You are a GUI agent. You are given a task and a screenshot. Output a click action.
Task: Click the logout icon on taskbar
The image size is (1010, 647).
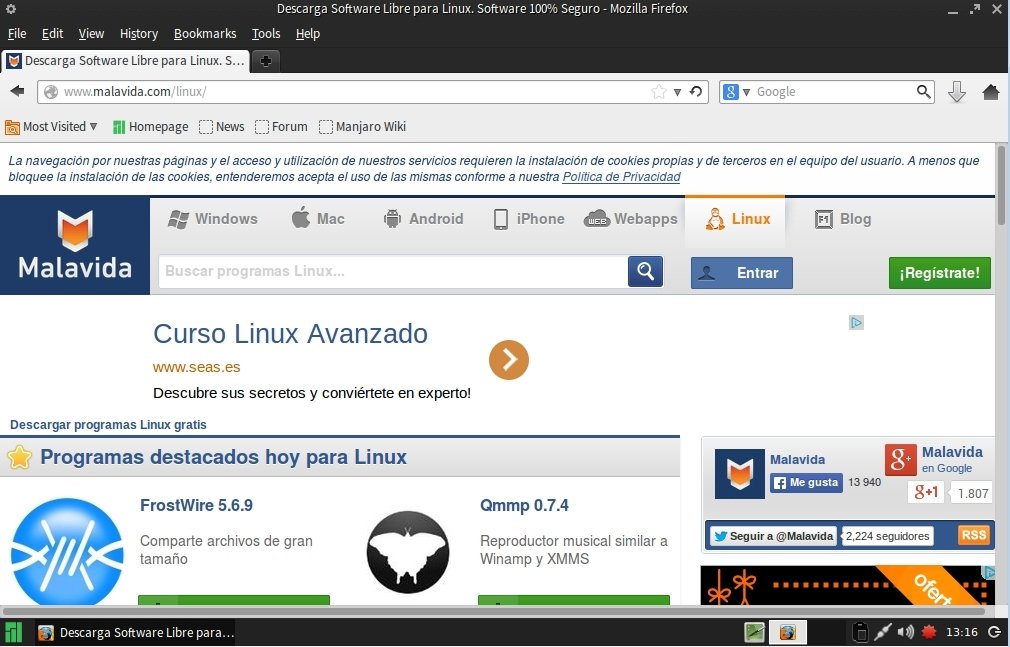[x=994, y=632]
